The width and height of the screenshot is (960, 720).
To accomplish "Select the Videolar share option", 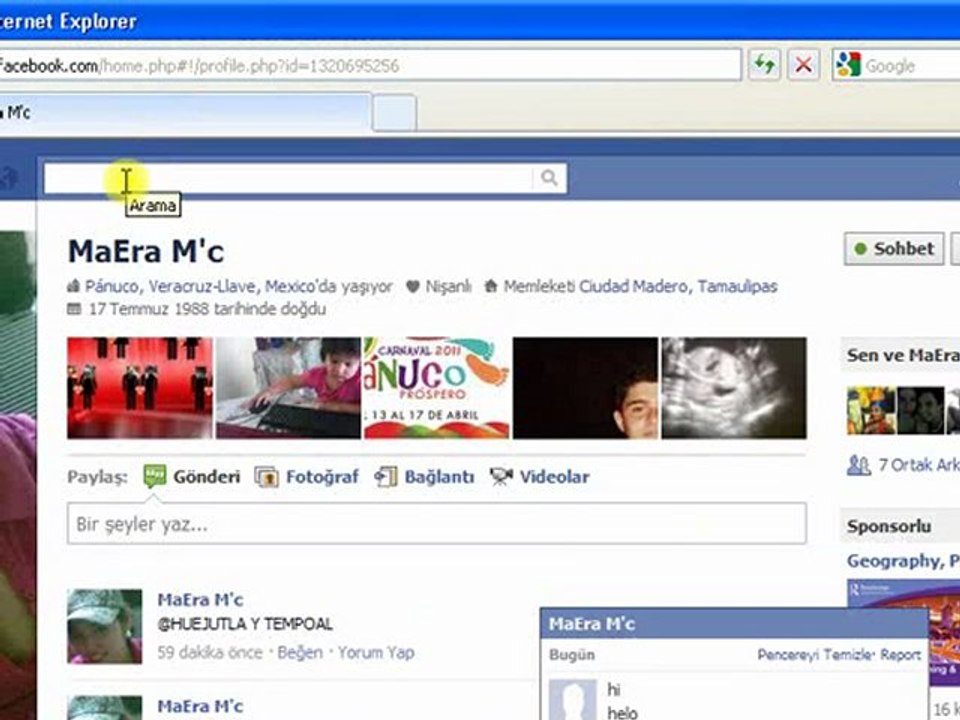I will click(x=539, y=476).
